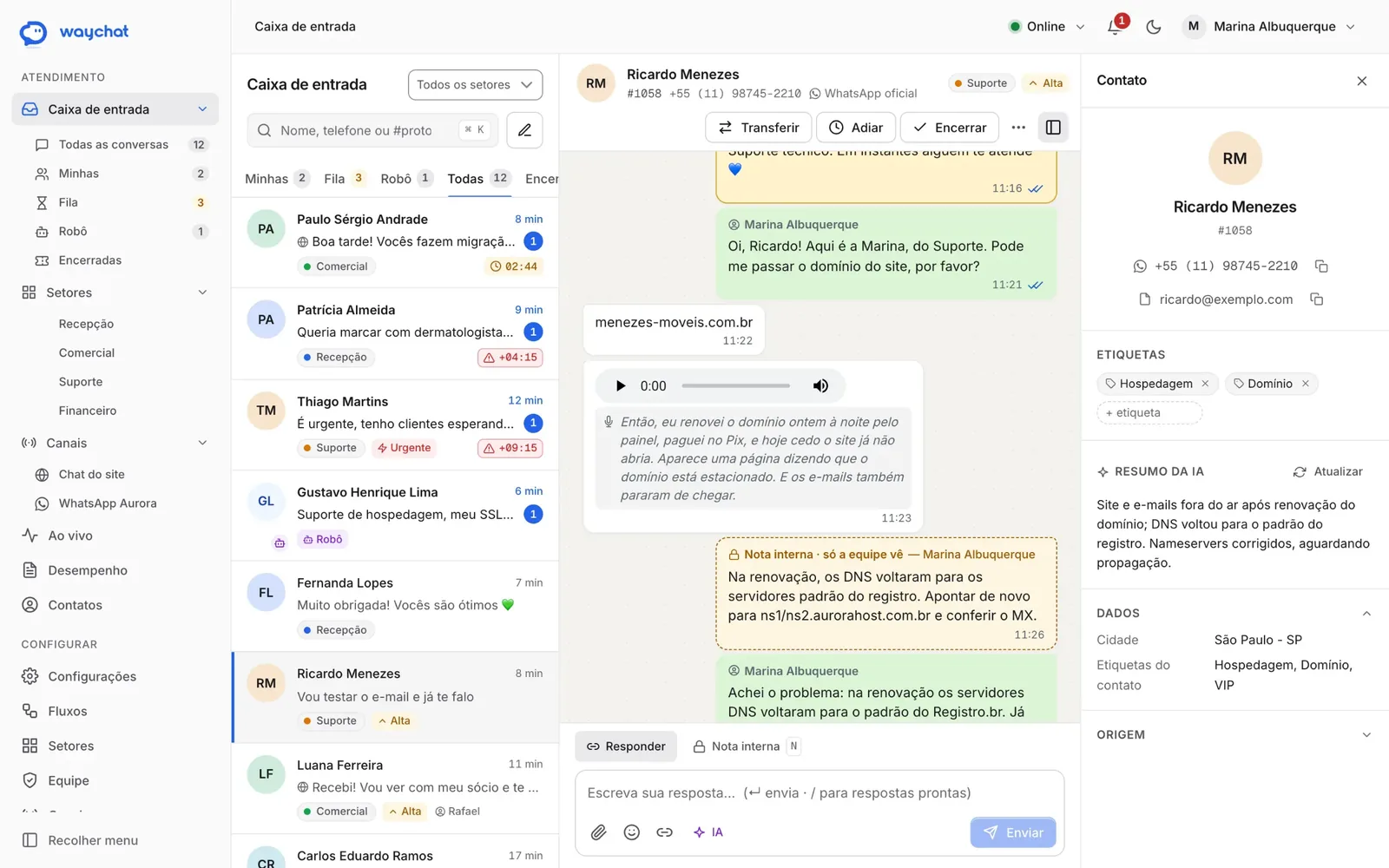Open Gustavo Henrique Lima conversation
The height and width of the screenshot is (868, 1389).
[x=395, y=516]
